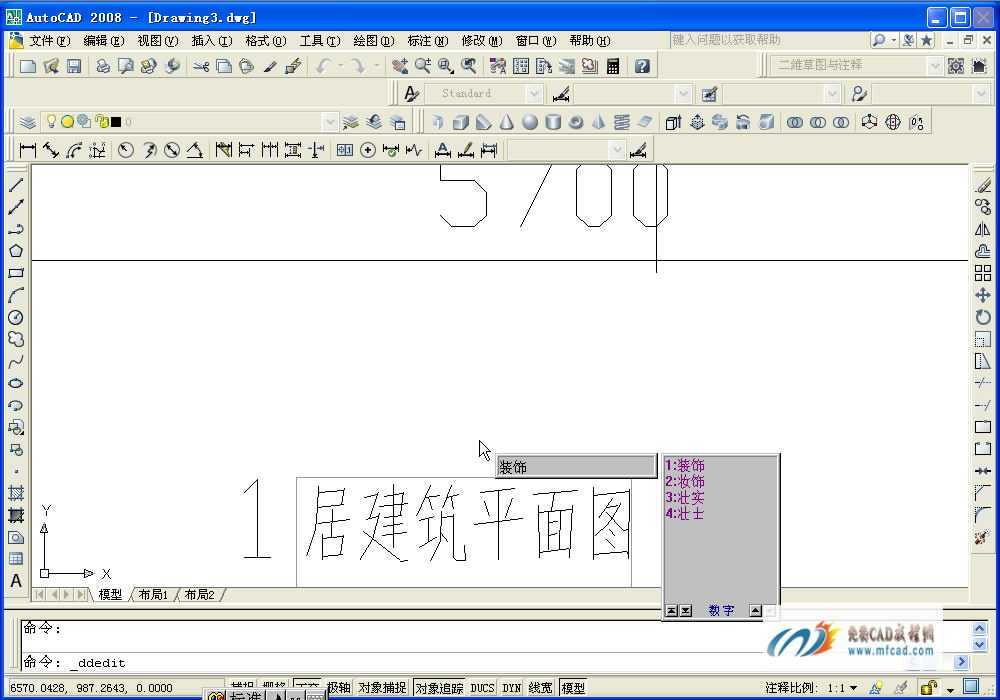The width and height of the screenshot is (1000, 700).
Task: Open the 修改(M) menu
Action: point(482,41)
